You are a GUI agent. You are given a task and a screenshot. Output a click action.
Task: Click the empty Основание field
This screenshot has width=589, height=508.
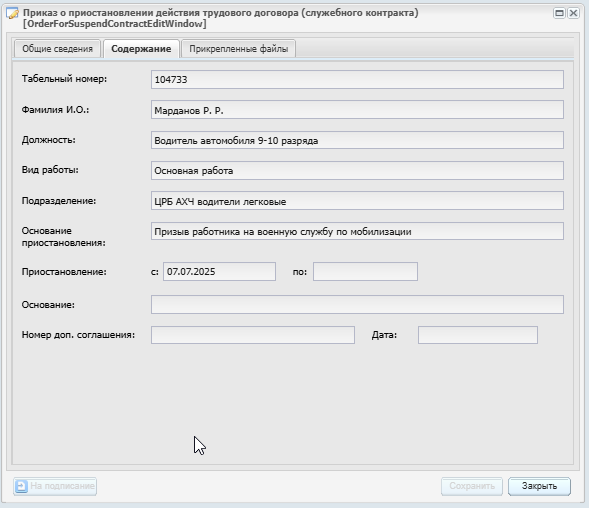pyautogui.click(x=357, y=304)
